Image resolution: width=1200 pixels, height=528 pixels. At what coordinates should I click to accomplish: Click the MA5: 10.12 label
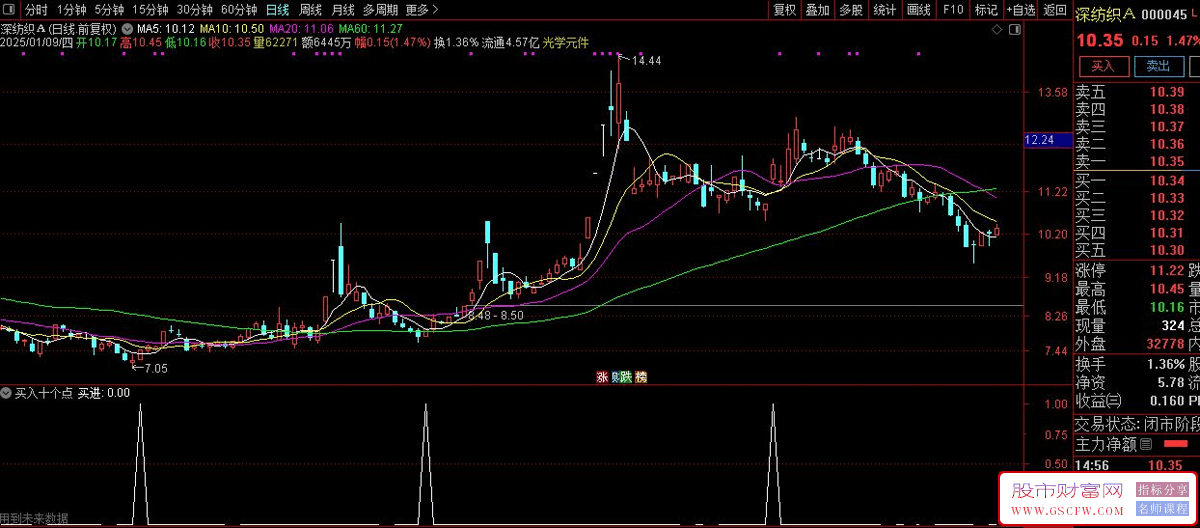(x=164, y=29)
